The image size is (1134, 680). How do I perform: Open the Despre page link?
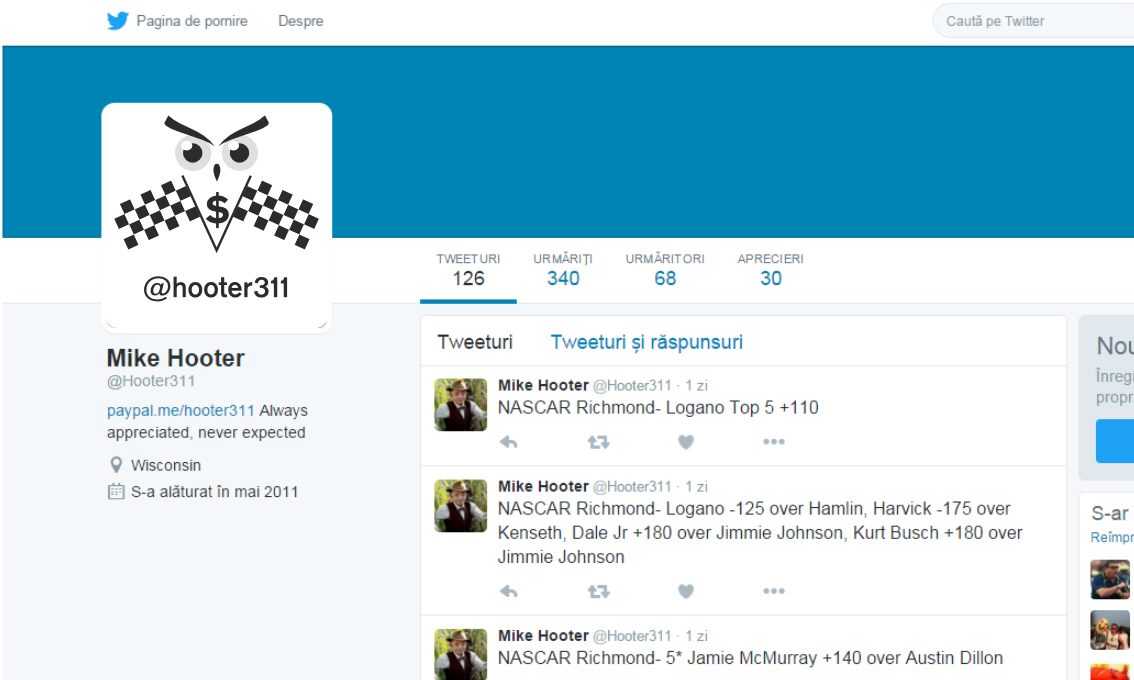[301, 21]
